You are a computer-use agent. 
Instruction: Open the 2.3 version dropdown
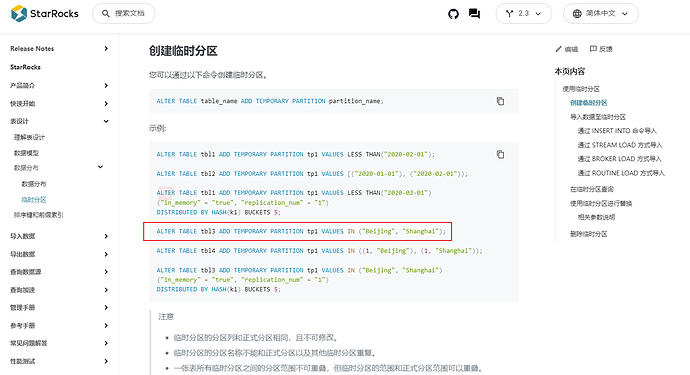point(524,14)
